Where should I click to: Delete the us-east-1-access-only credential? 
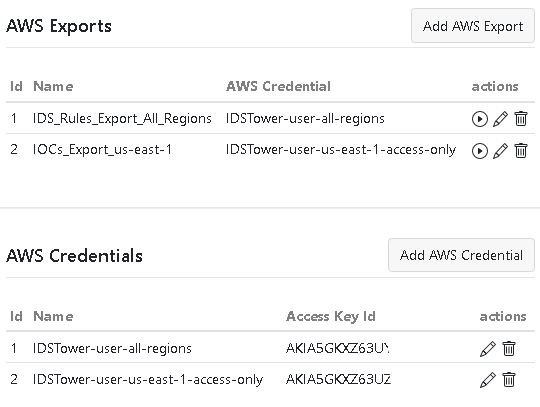(509, 380)
